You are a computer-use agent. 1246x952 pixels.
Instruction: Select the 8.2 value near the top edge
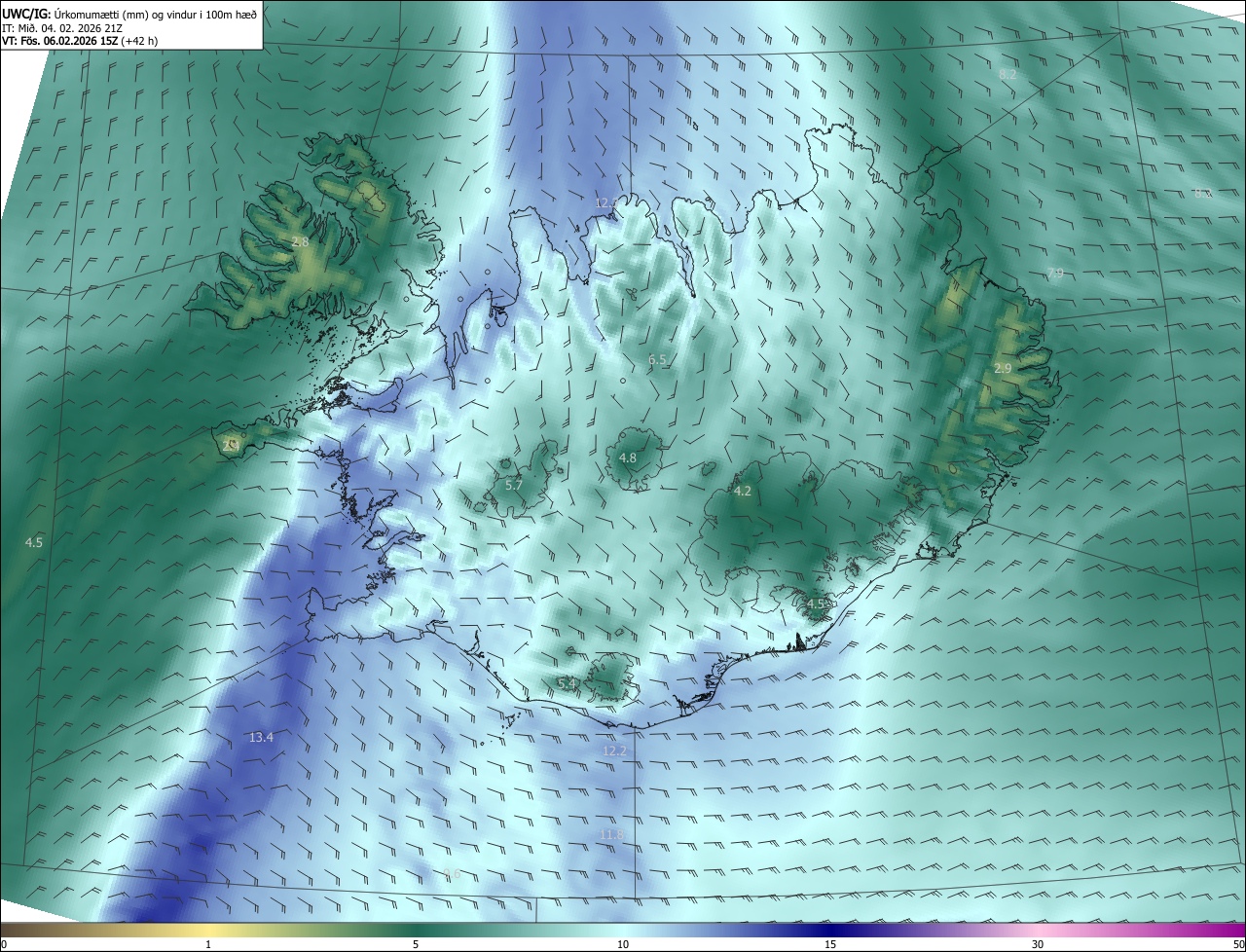[1008, 74]
